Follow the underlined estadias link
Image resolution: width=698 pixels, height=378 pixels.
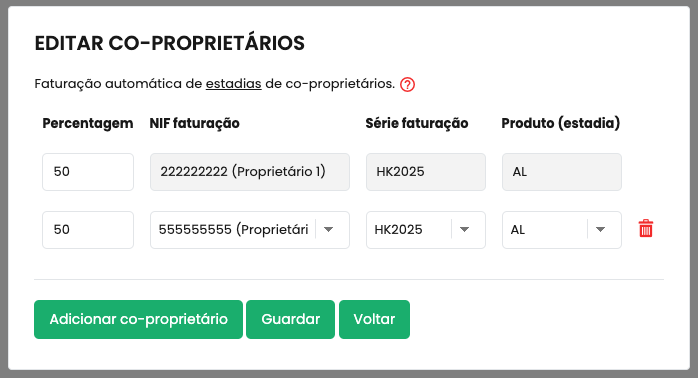click(x=233, y=84)
